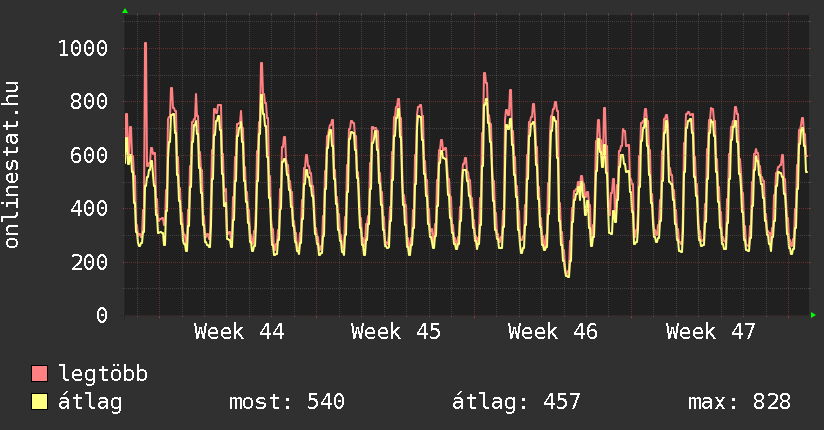
Task: Click the Week 44 axis label
Action: point(239,332)
